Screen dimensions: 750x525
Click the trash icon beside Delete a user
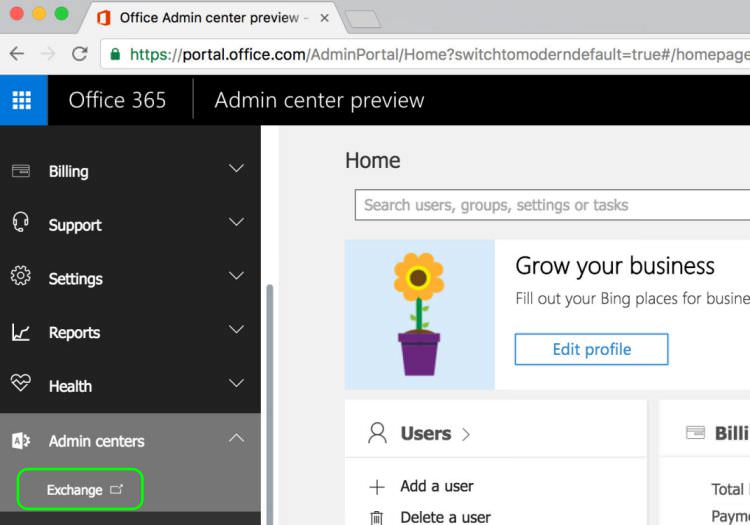coord(376,518)
